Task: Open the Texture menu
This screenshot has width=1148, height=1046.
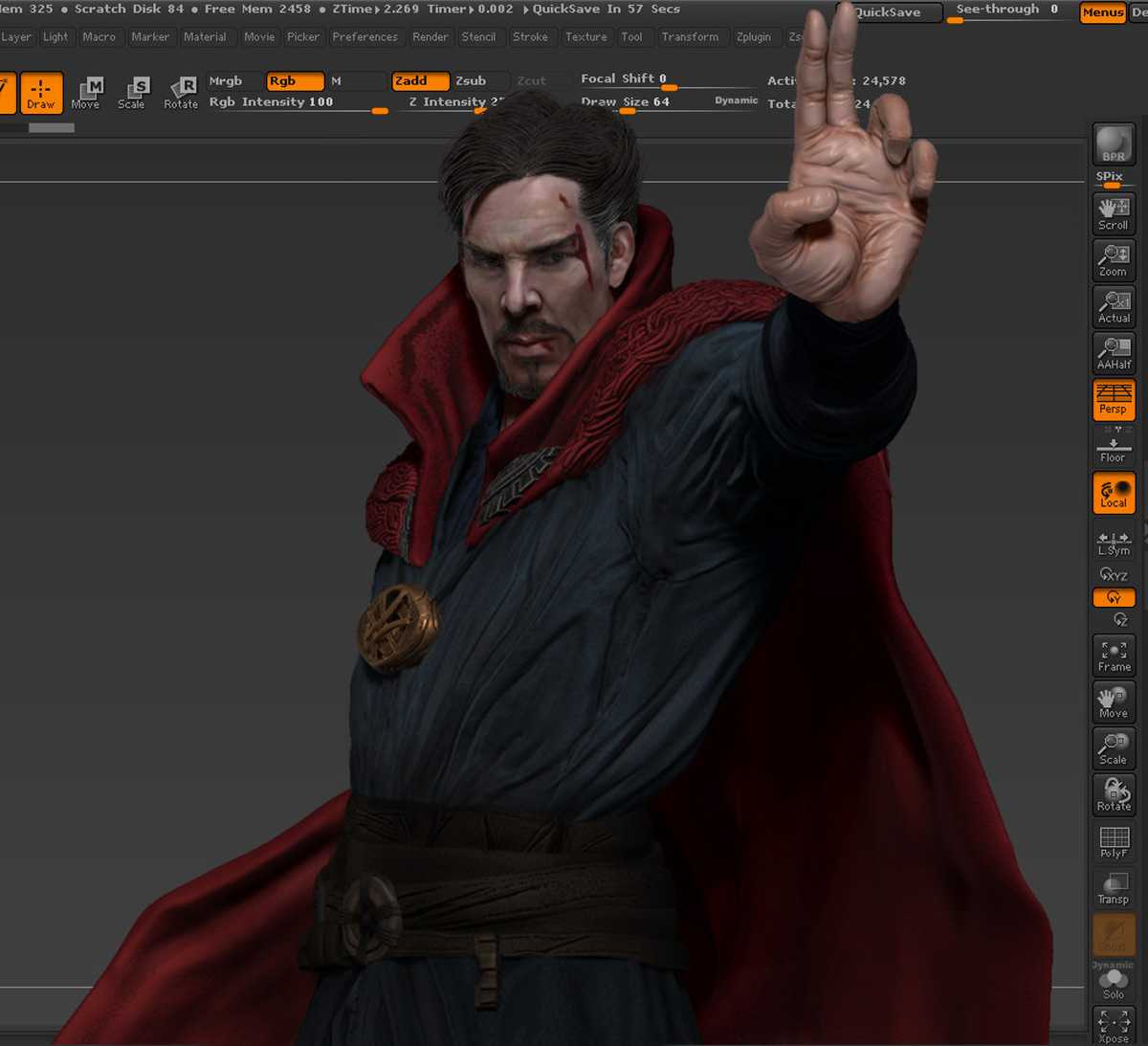Action: (x=585, y=37)
